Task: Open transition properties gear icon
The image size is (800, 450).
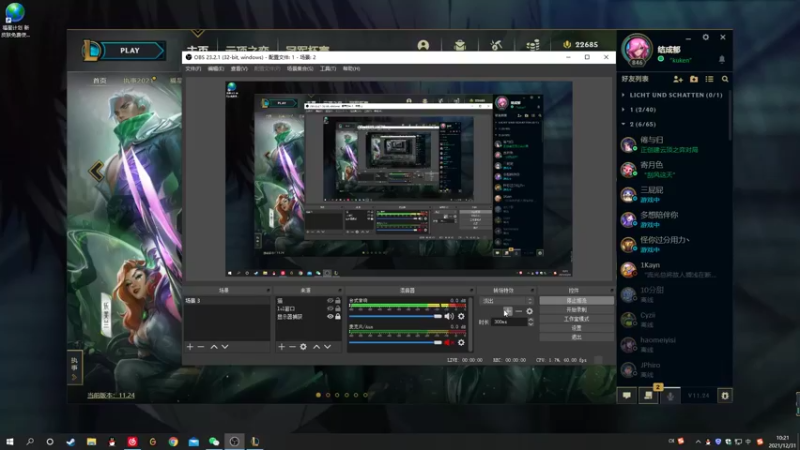Action: pos(530,311)
